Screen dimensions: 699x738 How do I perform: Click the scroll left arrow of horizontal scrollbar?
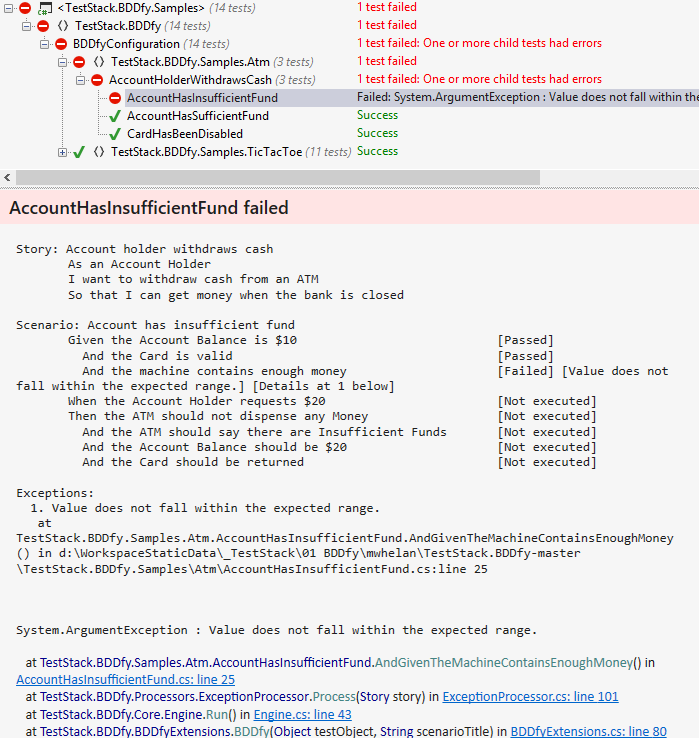pyautogui.click(x=7, y=177)
